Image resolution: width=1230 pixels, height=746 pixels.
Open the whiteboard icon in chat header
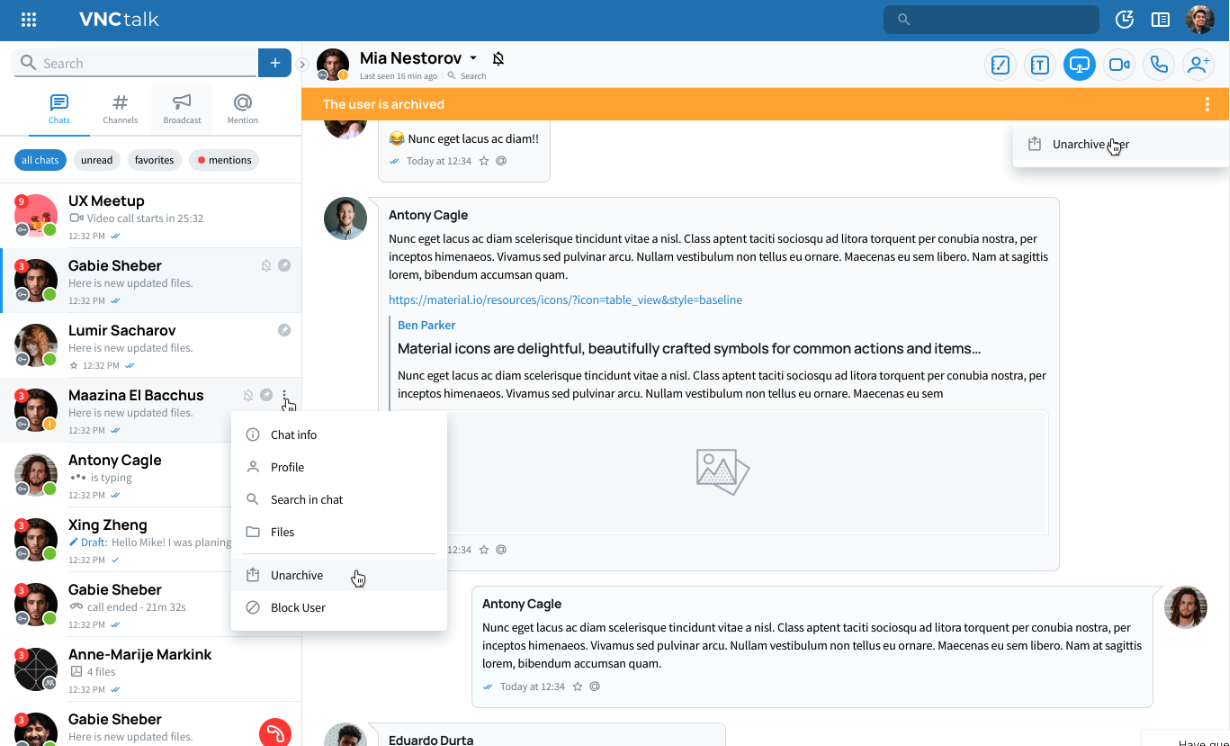click(1000, 65)
